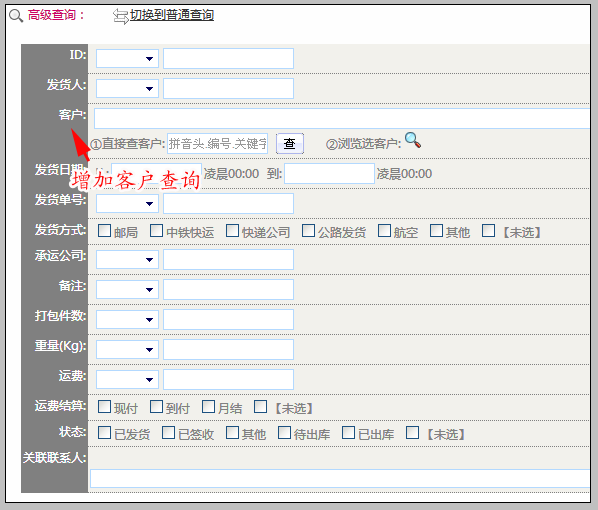The height and width of the screenshot is (510, 598).
Task: Check 现付 freight settlement option
Action: pyautogui.click(x=104, y=407)
